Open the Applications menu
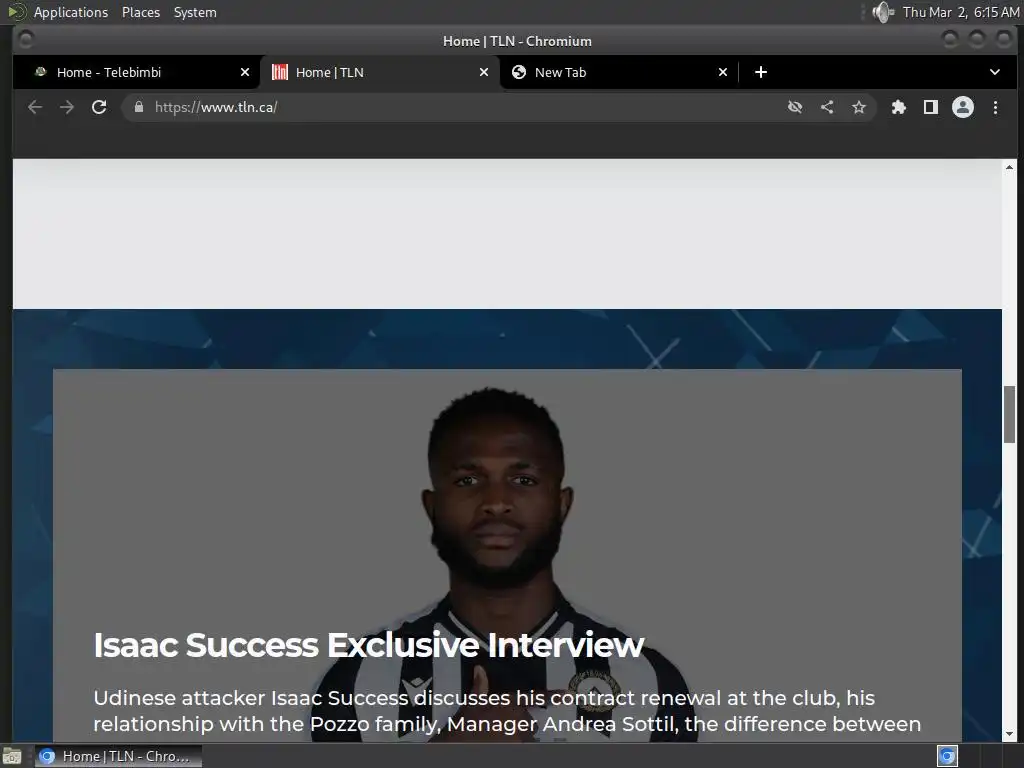The height and width of the screenshot is (768, 1024). click(71, 12)
